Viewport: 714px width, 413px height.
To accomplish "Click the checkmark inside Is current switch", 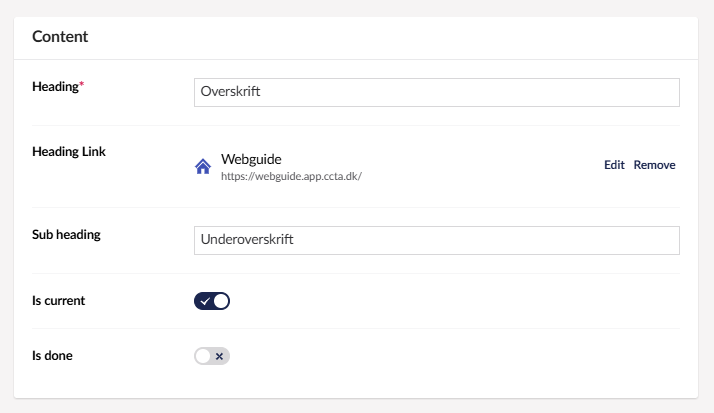I will pyautogui.click(x=204, y=301).
